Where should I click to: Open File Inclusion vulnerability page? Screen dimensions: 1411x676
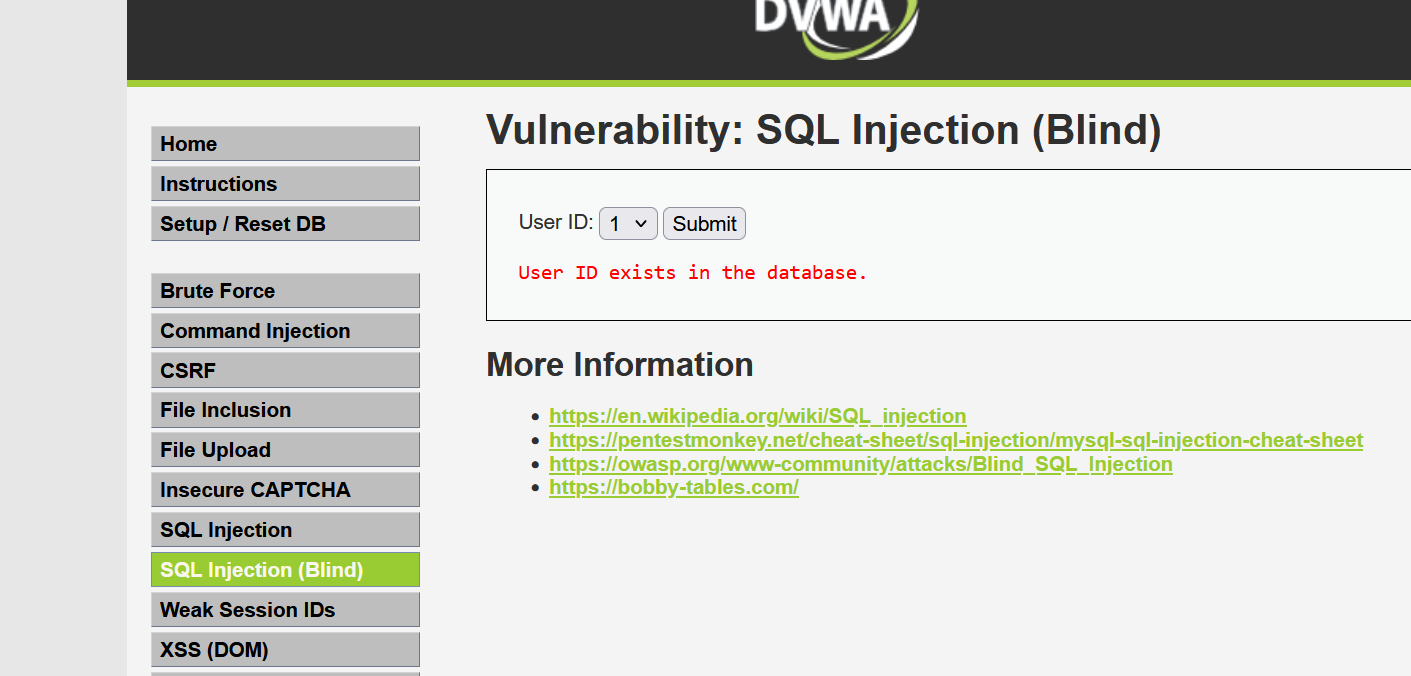point(285,410)
